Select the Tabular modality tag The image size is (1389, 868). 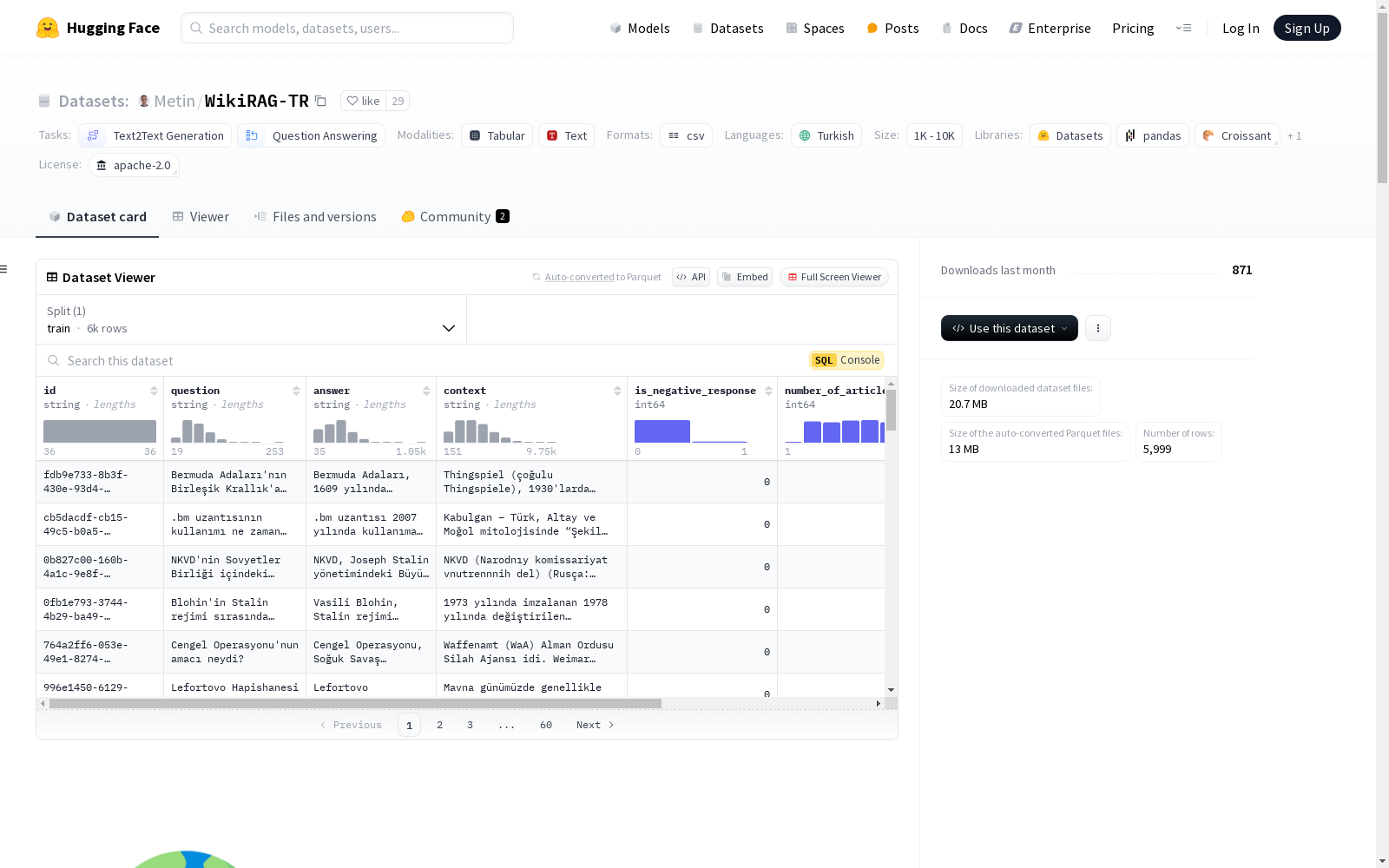pyautogui.click(x=497, y=135)
